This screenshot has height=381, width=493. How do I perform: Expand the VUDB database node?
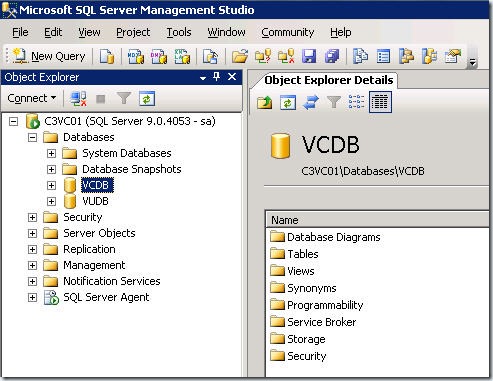tap(51, 201)
